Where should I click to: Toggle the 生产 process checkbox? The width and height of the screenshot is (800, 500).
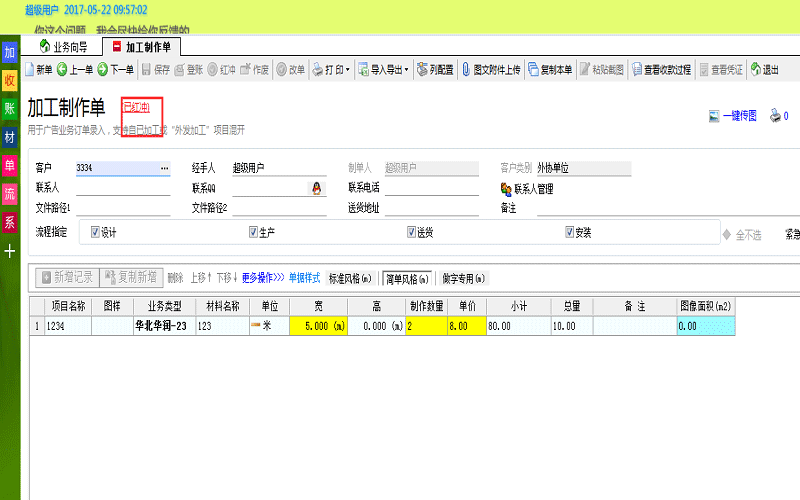point(254,232)
